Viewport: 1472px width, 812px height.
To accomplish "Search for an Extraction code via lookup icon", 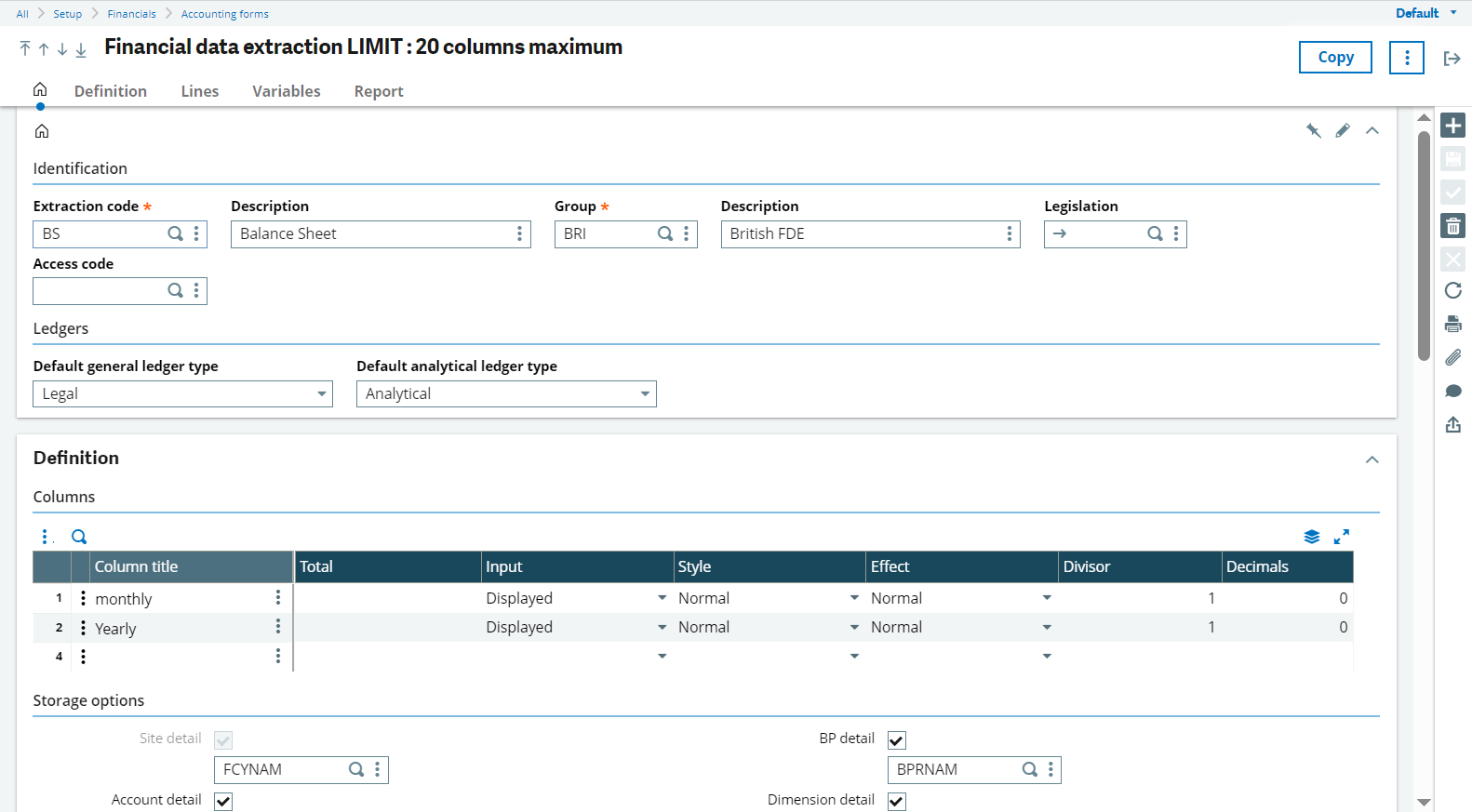I will click(x=175, y=234).
